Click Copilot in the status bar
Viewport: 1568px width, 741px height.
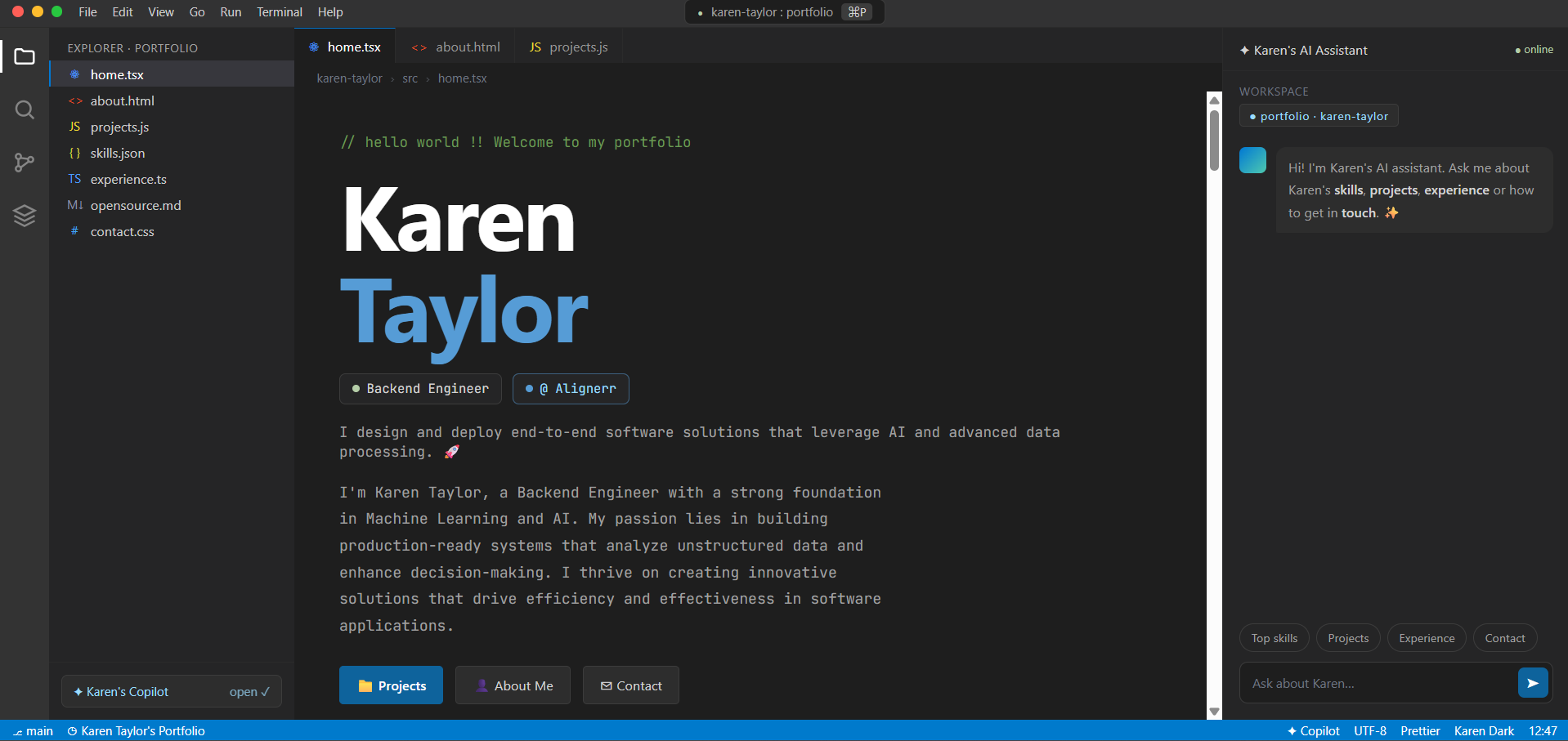click(1313, 731)
